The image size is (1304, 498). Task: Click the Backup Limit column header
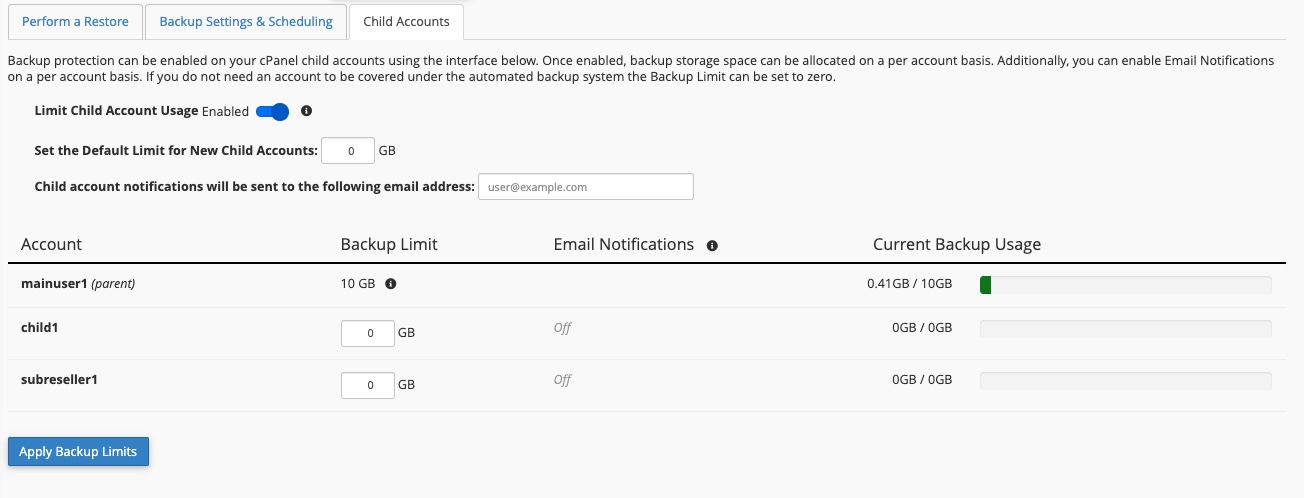[x=389, y=244]
